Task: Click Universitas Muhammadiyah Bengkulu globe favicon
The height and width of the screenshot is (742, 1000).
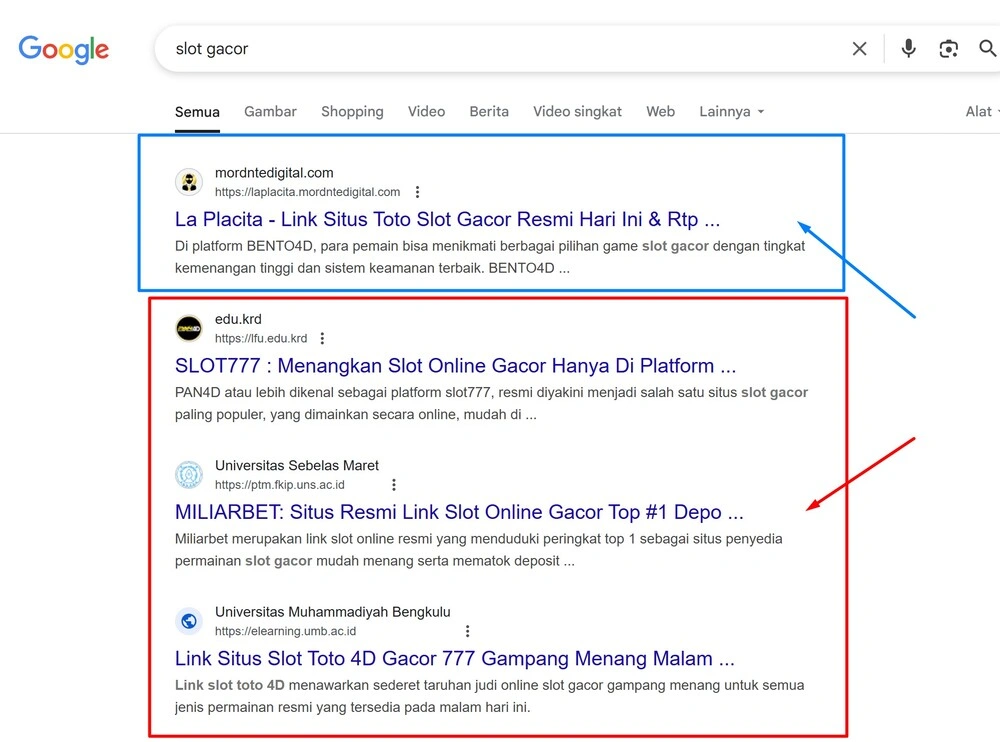Action: click(189, 621)
